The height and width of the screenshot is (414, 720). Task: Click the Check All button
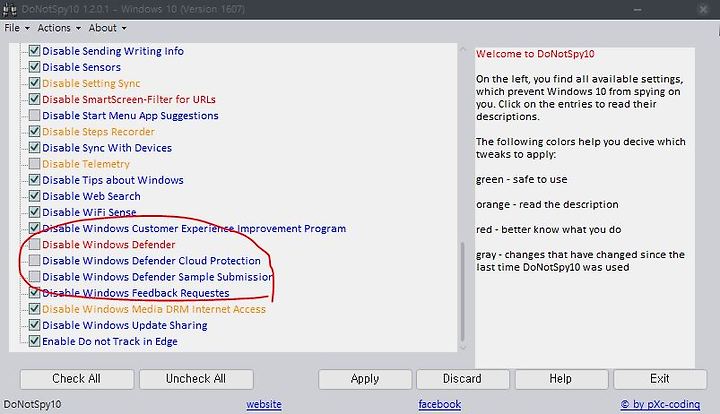pyautogui.click(x=77, y=379)
